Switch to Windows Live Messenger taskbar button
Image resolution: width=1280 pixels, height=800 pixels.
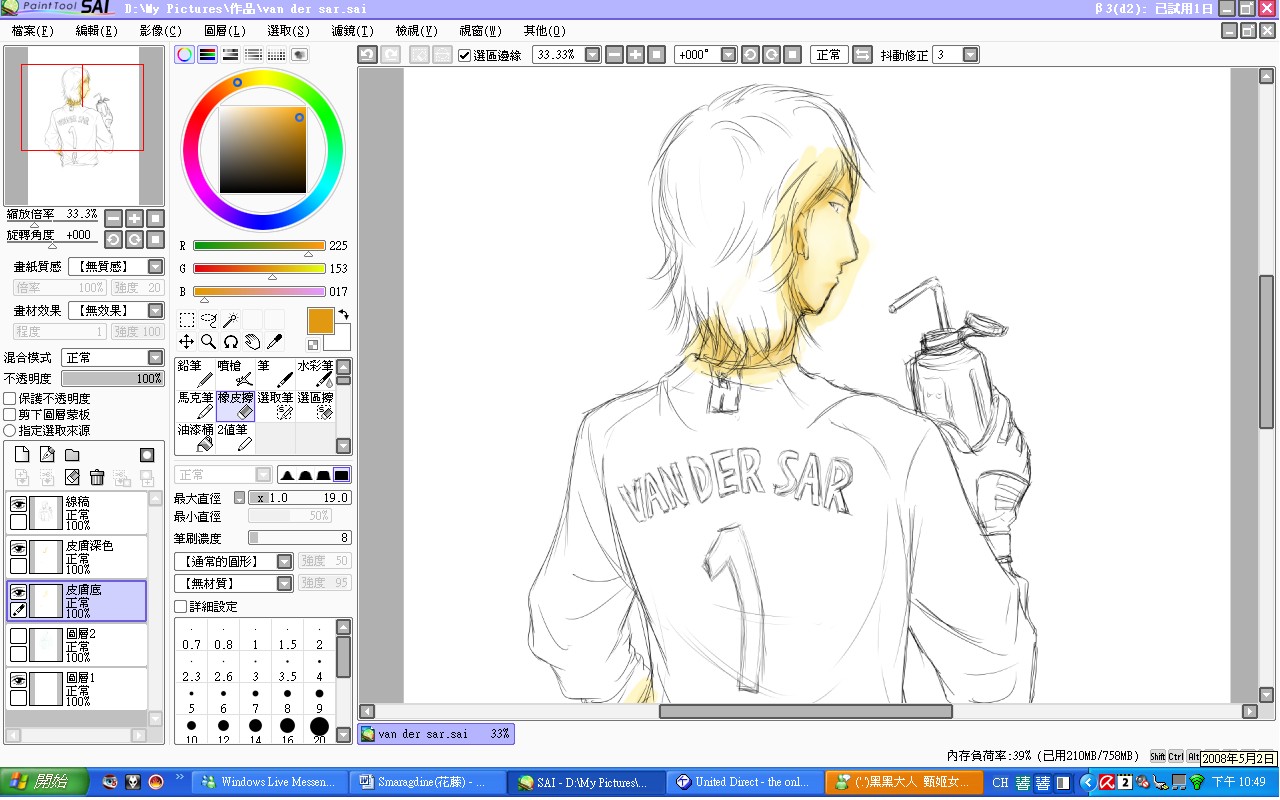[269, 782]
